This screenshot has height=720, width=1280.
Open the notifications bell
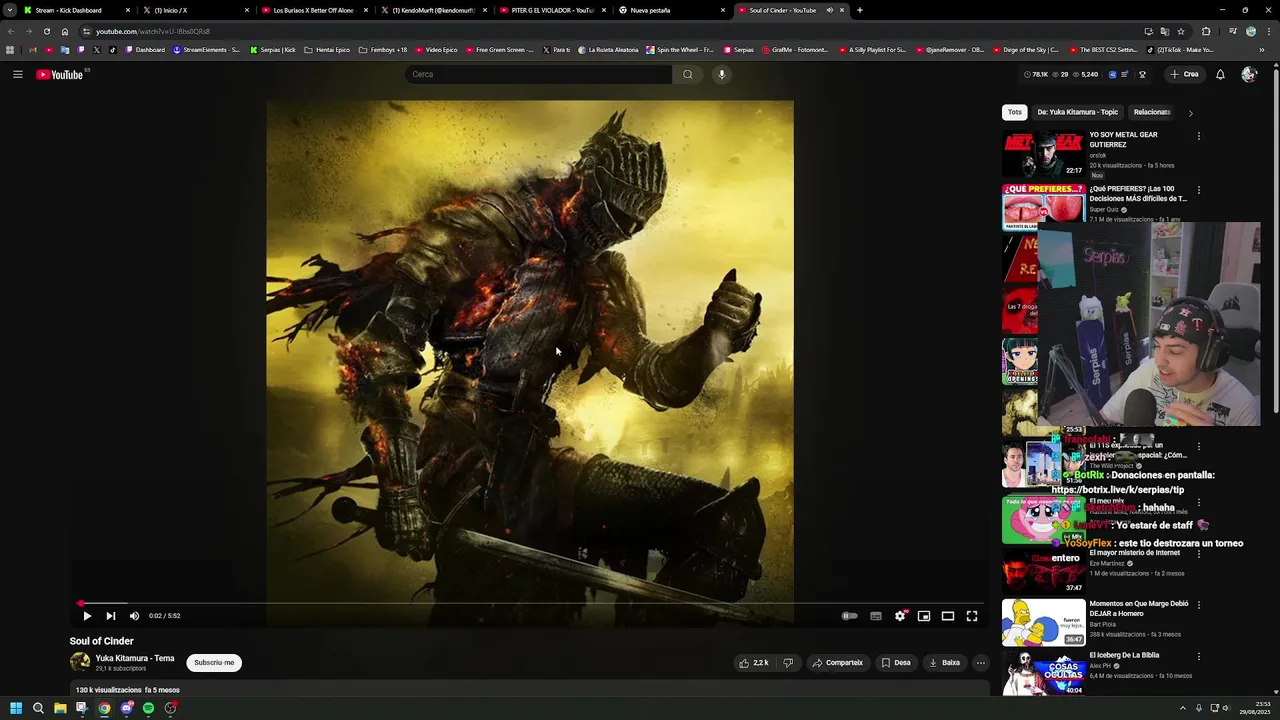1220,74
